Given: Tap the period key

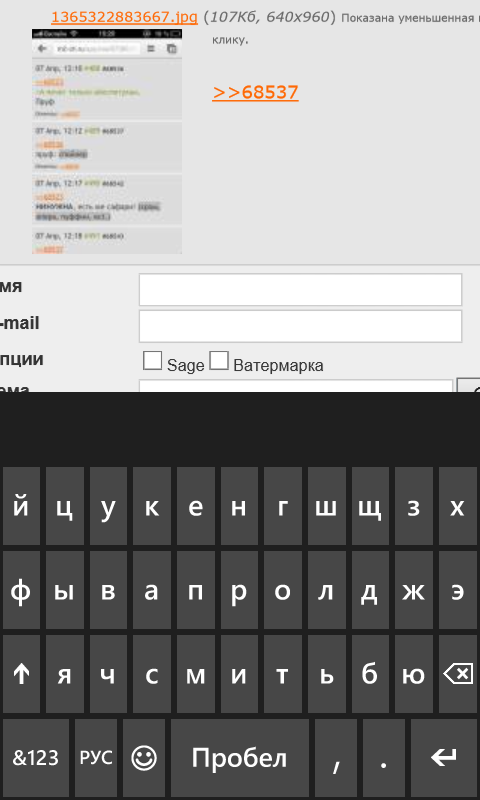Looking at the screenshot, I should (x=384, y=758).
